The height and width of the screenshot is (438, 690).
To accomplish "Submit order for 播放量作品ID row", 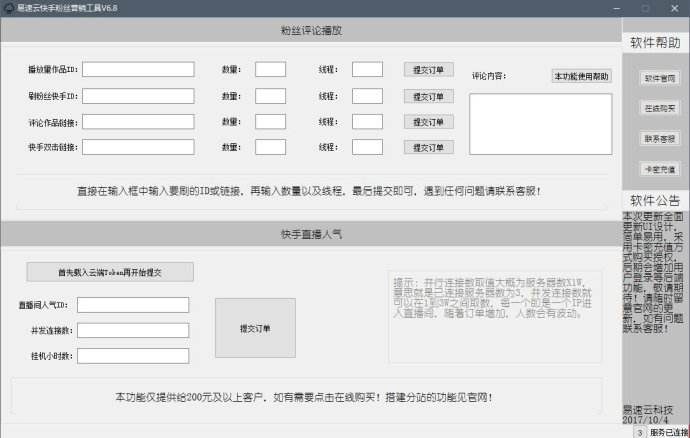I will click(x=429, y=70).
